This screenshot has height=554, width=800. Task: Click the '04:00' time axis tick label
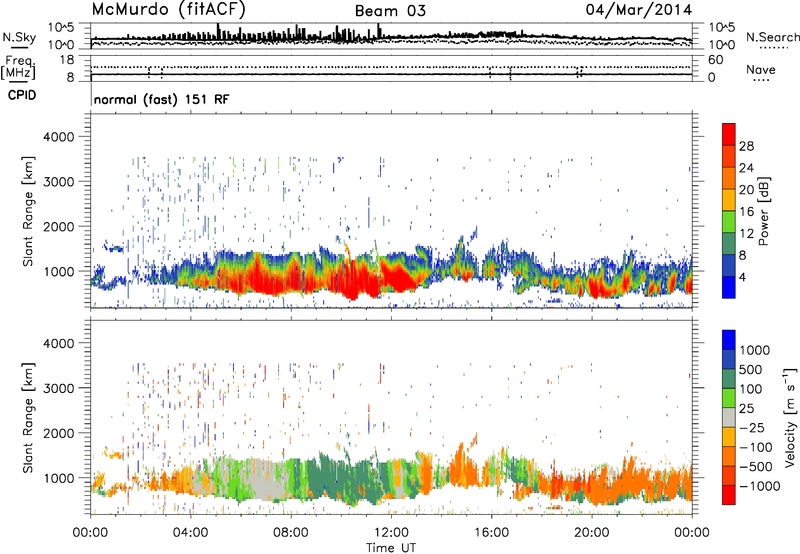(x=190, y=533)
